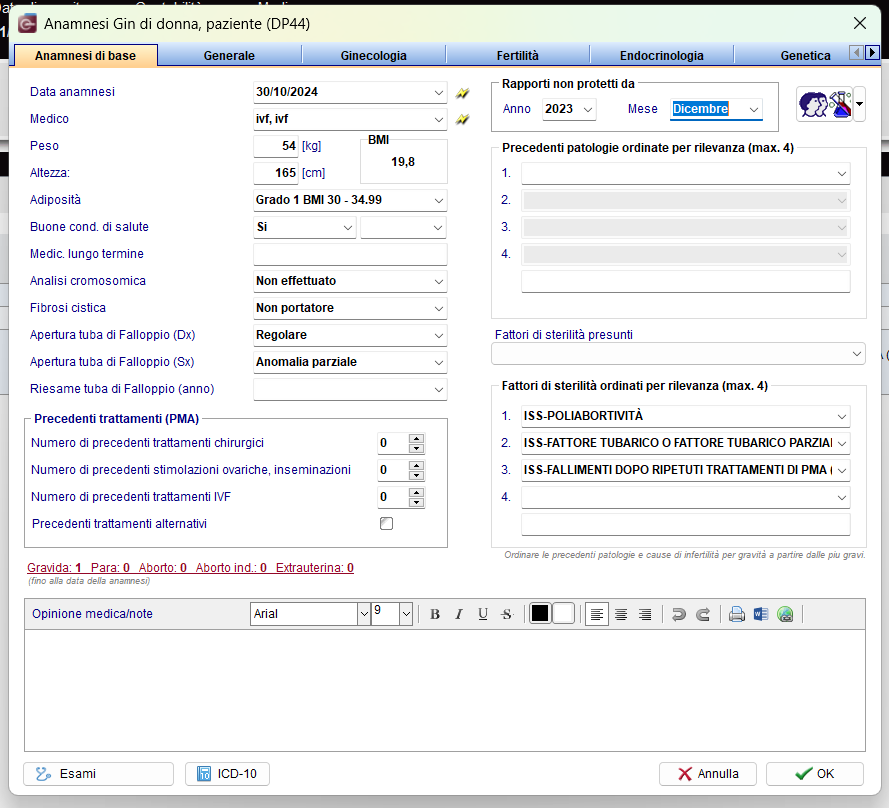Image resolution: width=889 pixels, height=808 pixels.
Task: Print the medical opinion note
Action: (x=736, y=614)
